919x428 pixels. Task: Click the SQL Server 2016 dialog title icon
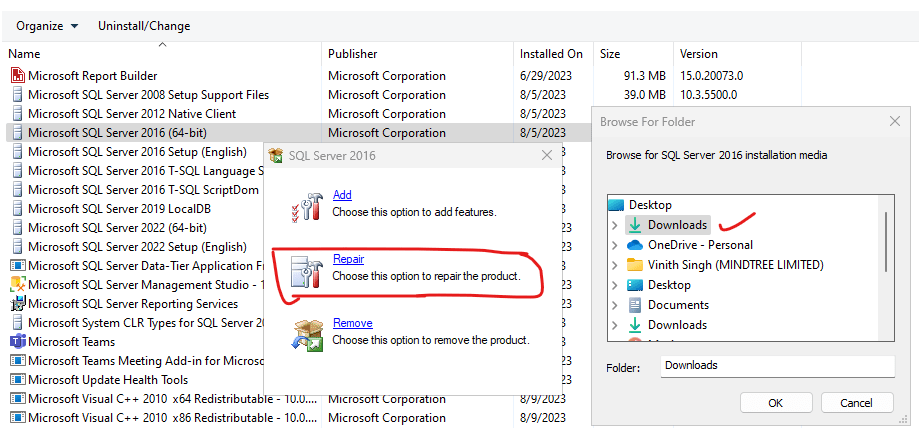tap(275, 155)
